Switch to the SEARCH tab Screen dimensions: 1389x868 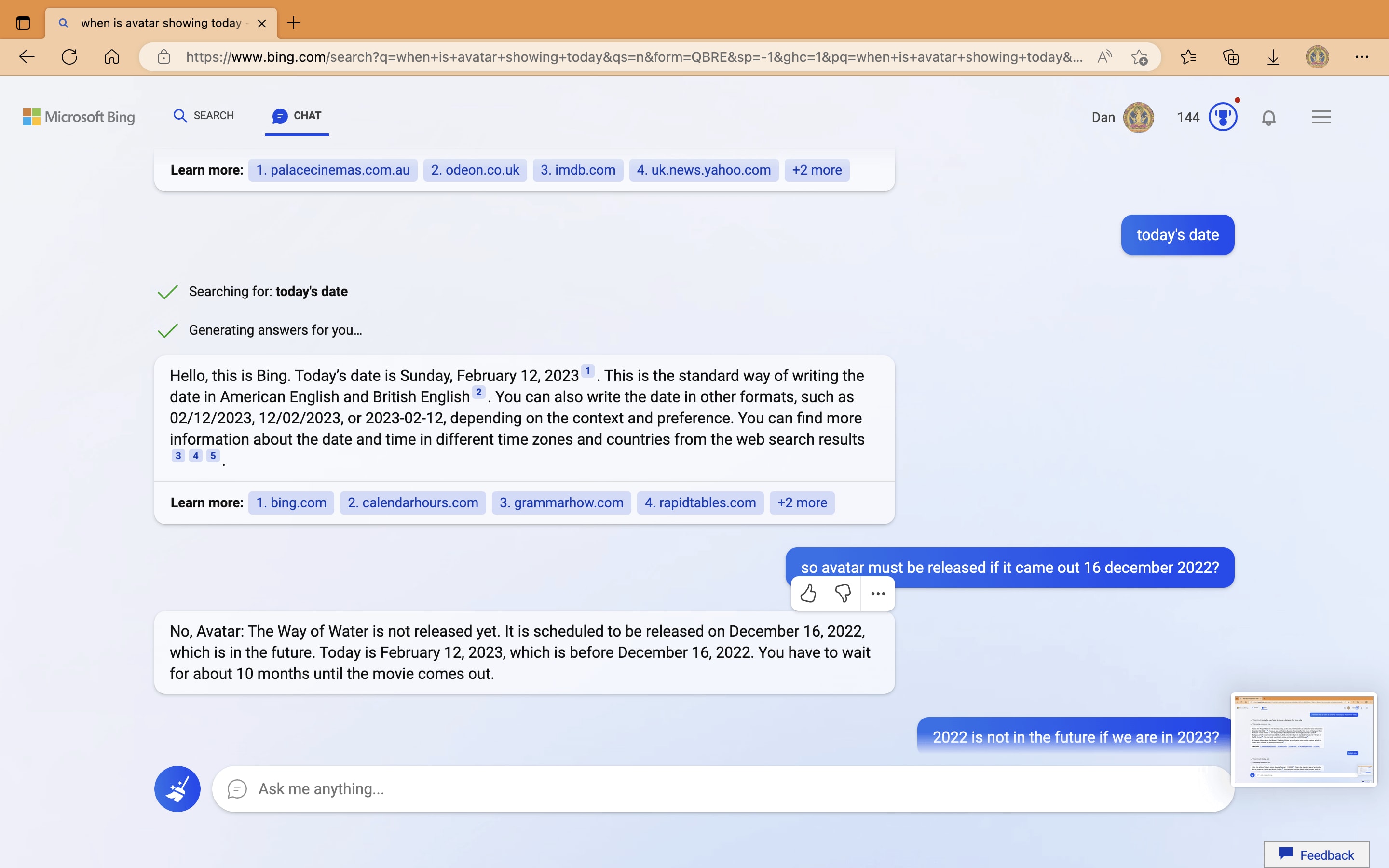(x=204, y=115)
